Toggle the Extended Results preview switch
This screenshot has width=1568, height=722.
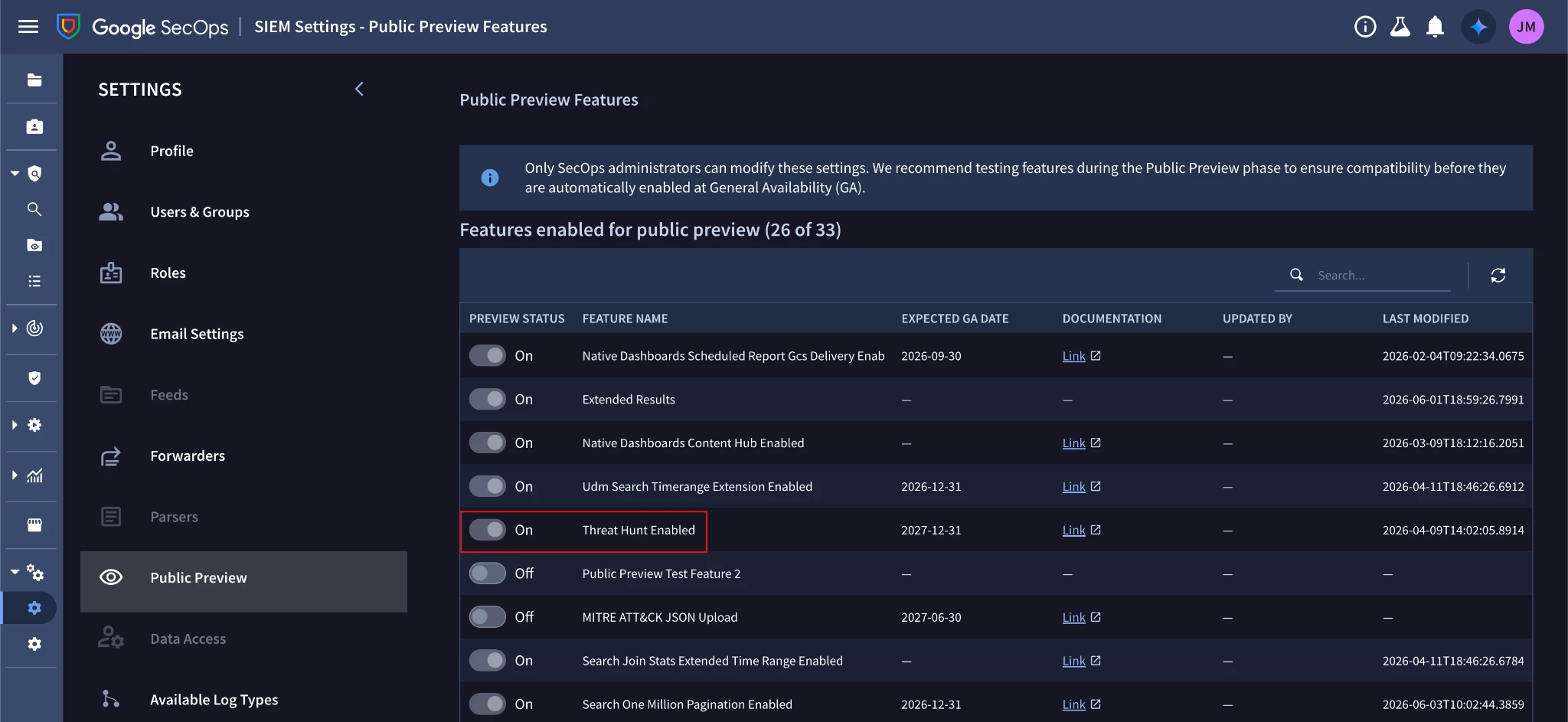(x=488, y=399)
